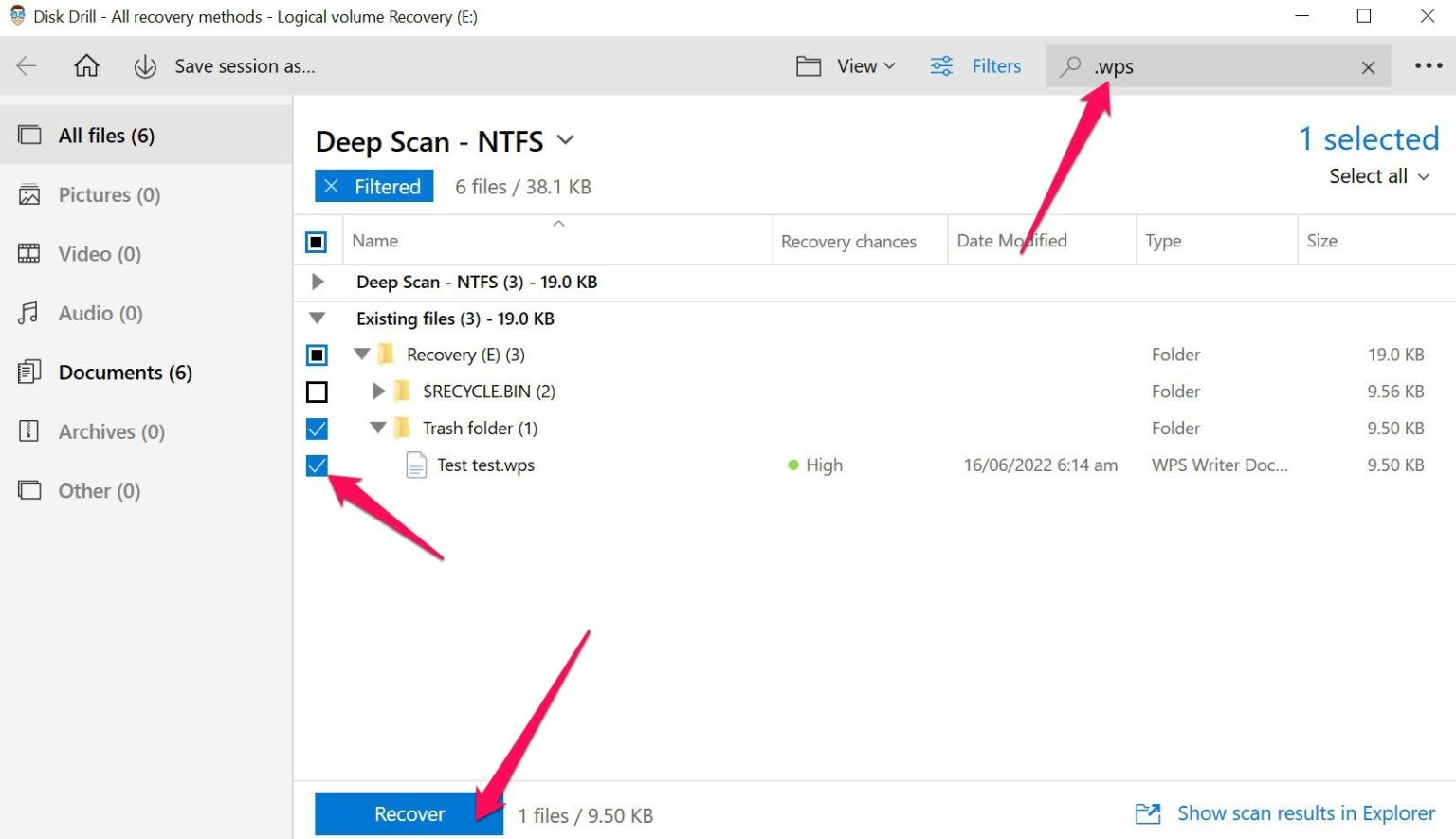Switch to All files view
Screen dimensions: 1456x839
point(106,135)
